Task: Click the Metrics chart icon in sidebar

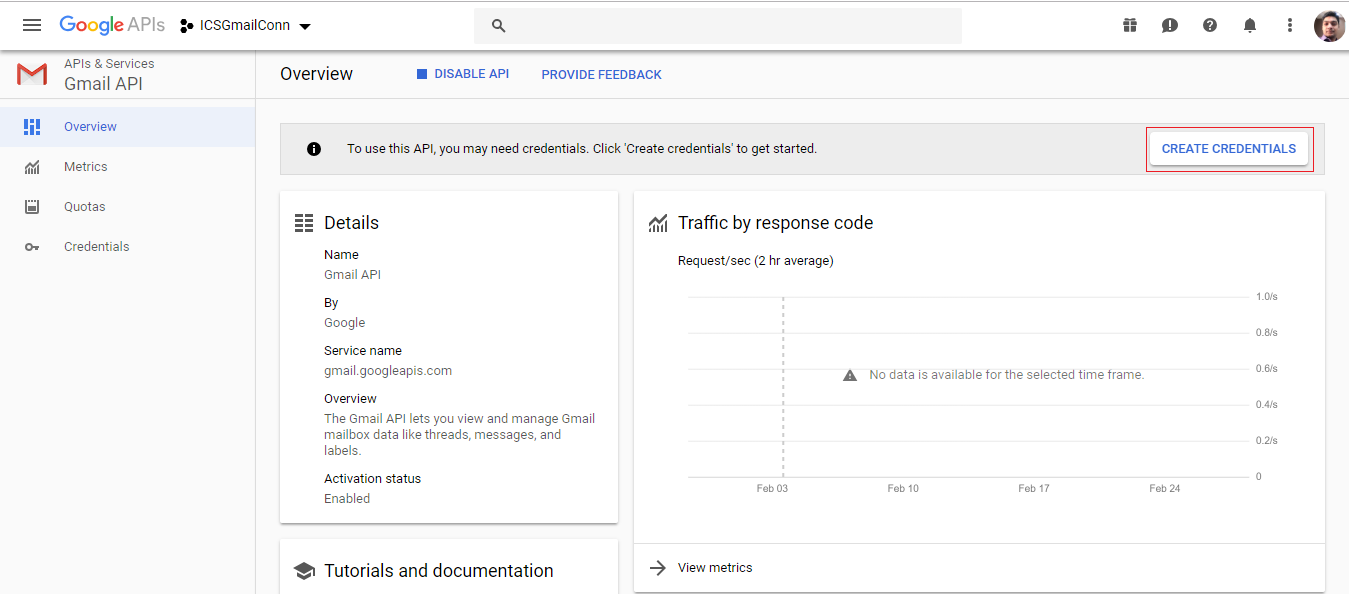Action: (32, 167)
